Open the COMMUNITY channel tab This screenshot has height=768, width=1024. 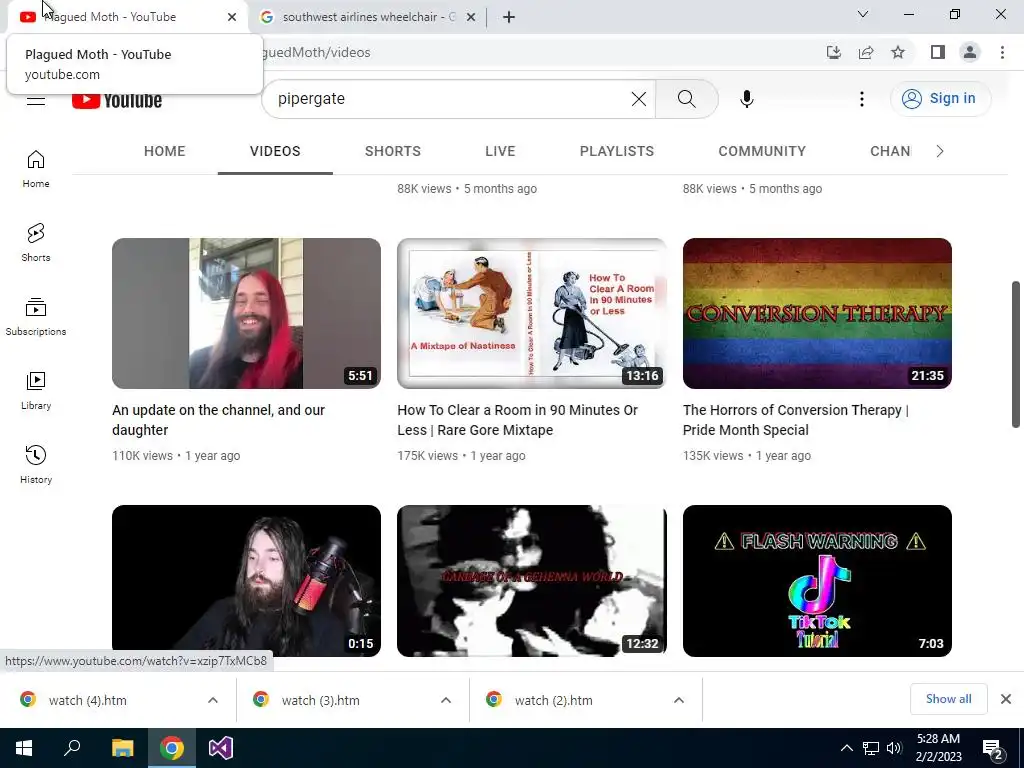pos(762,151)
